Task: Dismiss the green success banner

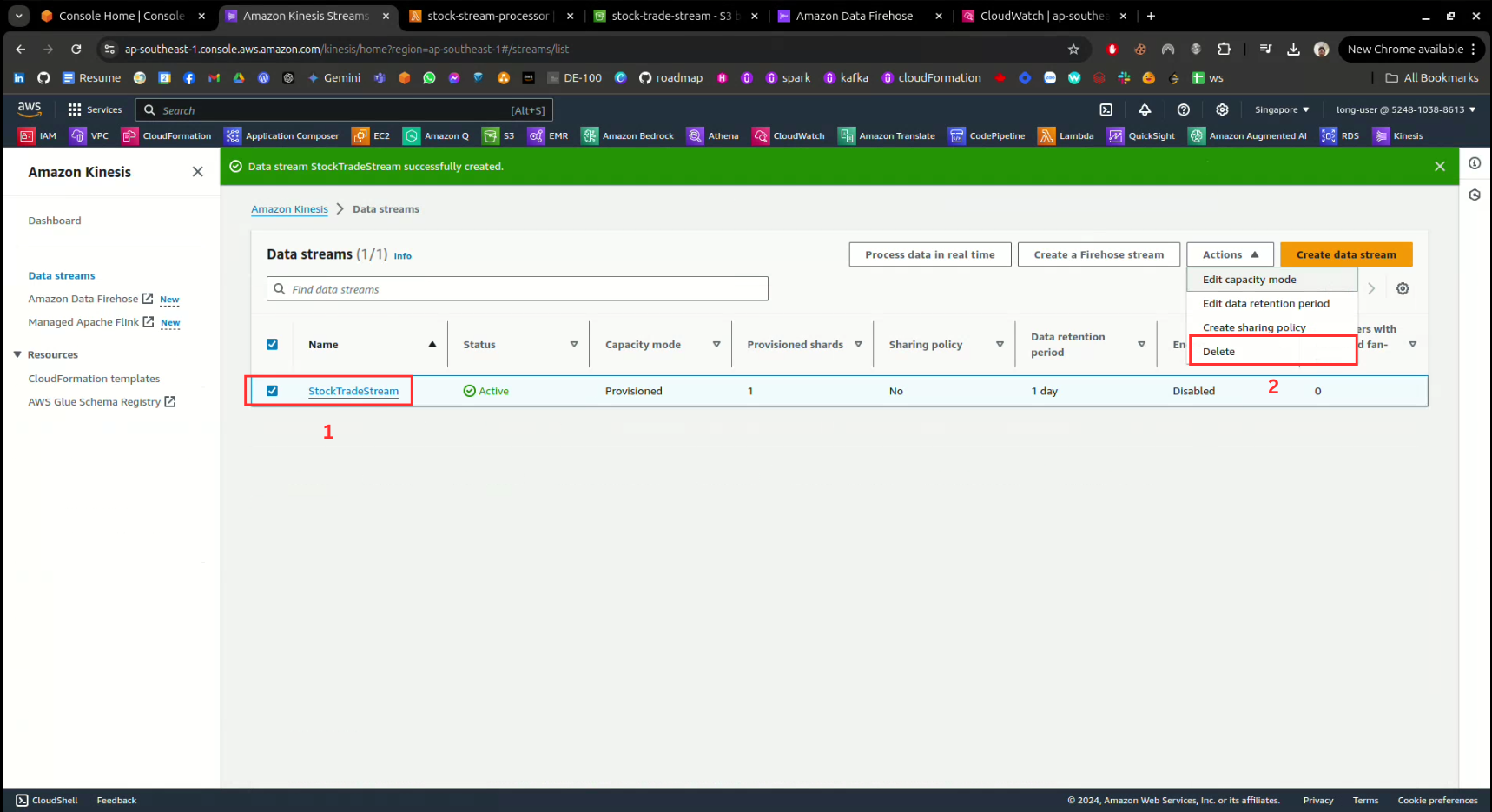Action: coord(1439,167)
